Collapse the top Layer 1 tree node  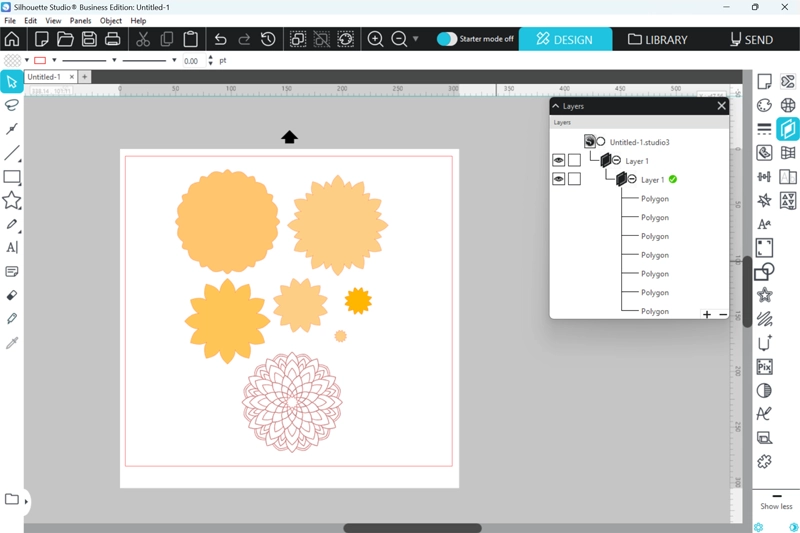coord(616,160)
